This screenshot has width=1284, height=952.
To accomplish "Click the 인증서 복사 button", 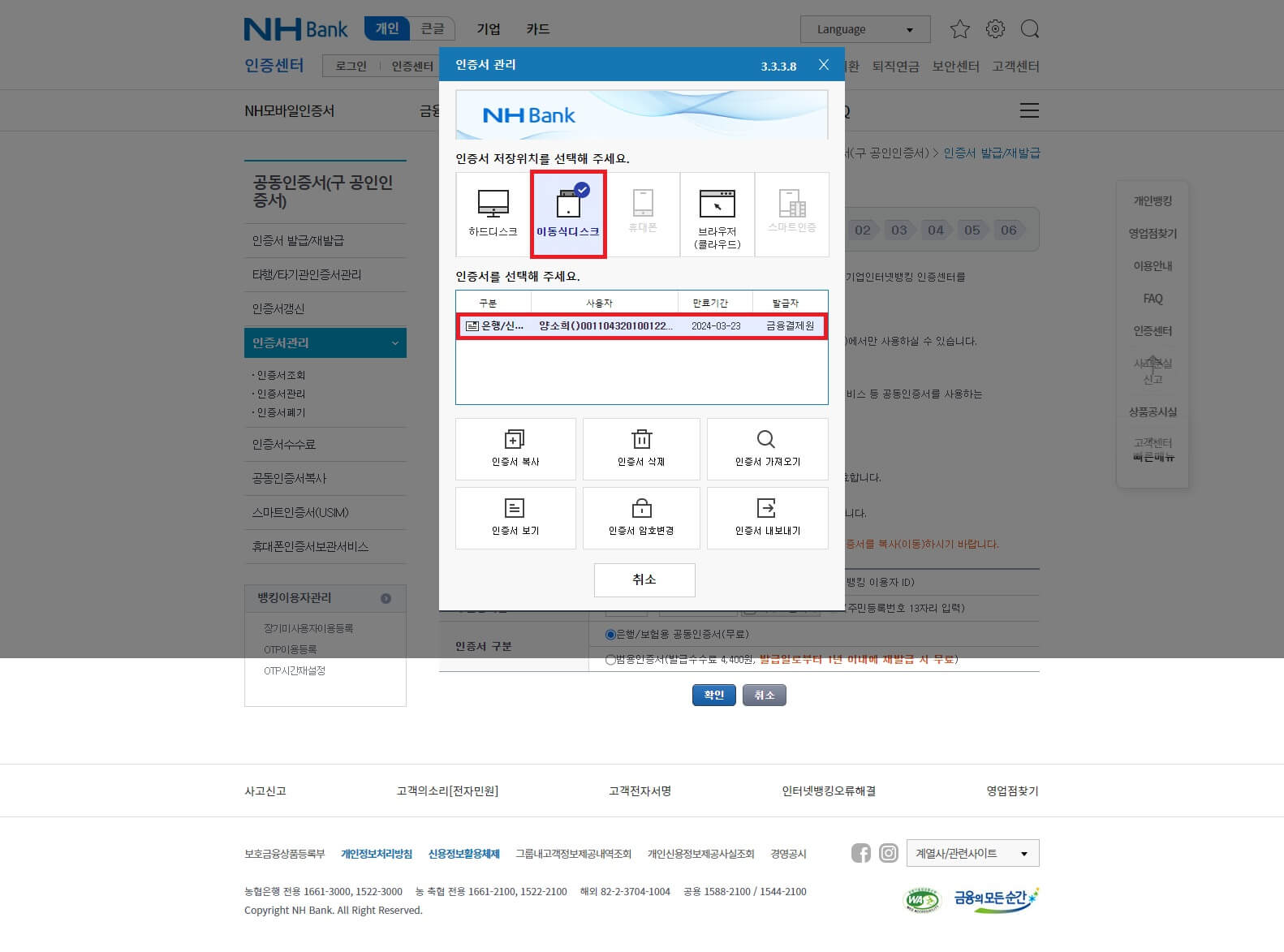I will pyautogui.click(x=515, y=449).
